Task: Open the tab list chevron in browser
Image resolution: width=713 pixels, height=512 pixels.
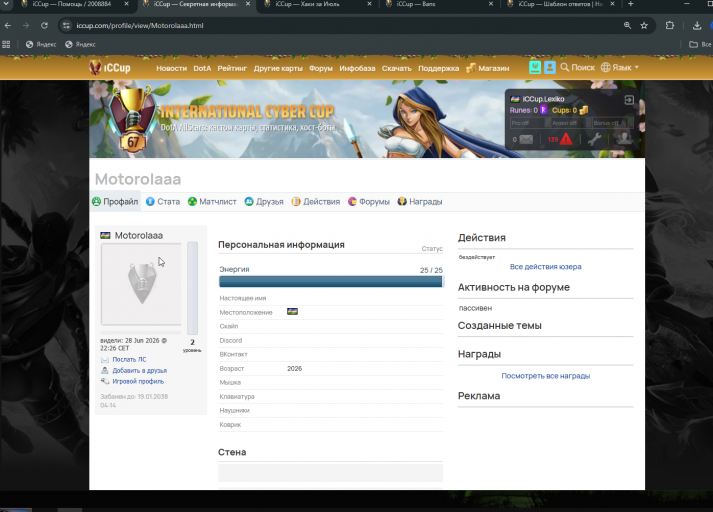Action: (x=6, y=4)
